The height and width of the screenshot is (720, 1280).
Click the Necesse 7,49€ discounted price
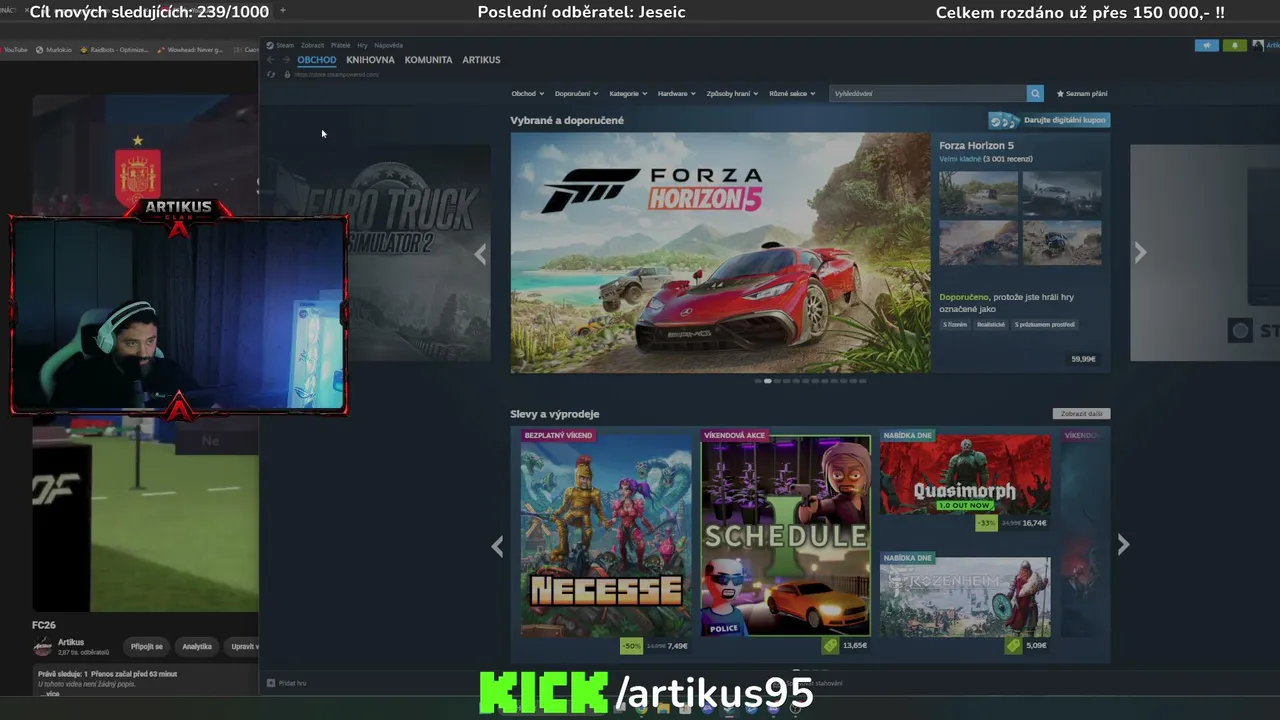click(678, 646)
